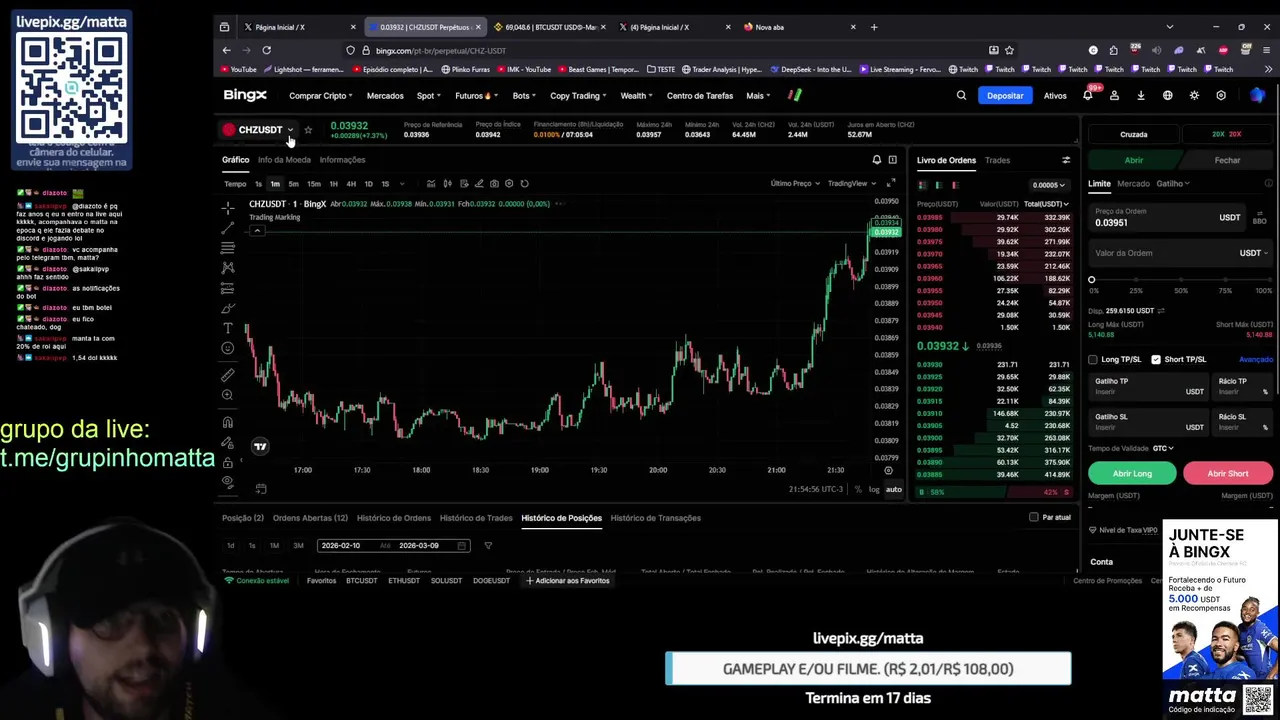Open the hexagon settings icon in header
Screen dimensions: 1280x720
pos(1221,96)
